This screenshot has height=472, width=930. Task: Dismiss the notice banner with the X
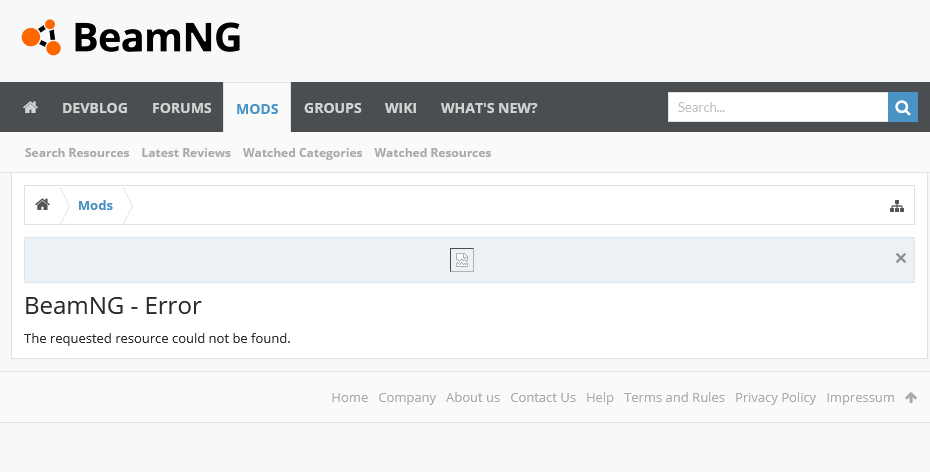(901, 258)
